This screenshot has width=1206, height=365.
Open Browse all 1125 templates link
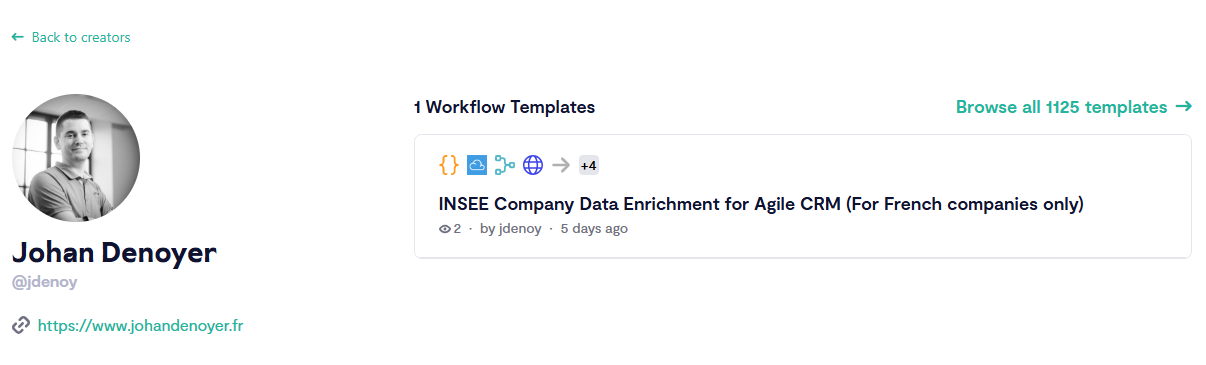tap(1061, 107)
